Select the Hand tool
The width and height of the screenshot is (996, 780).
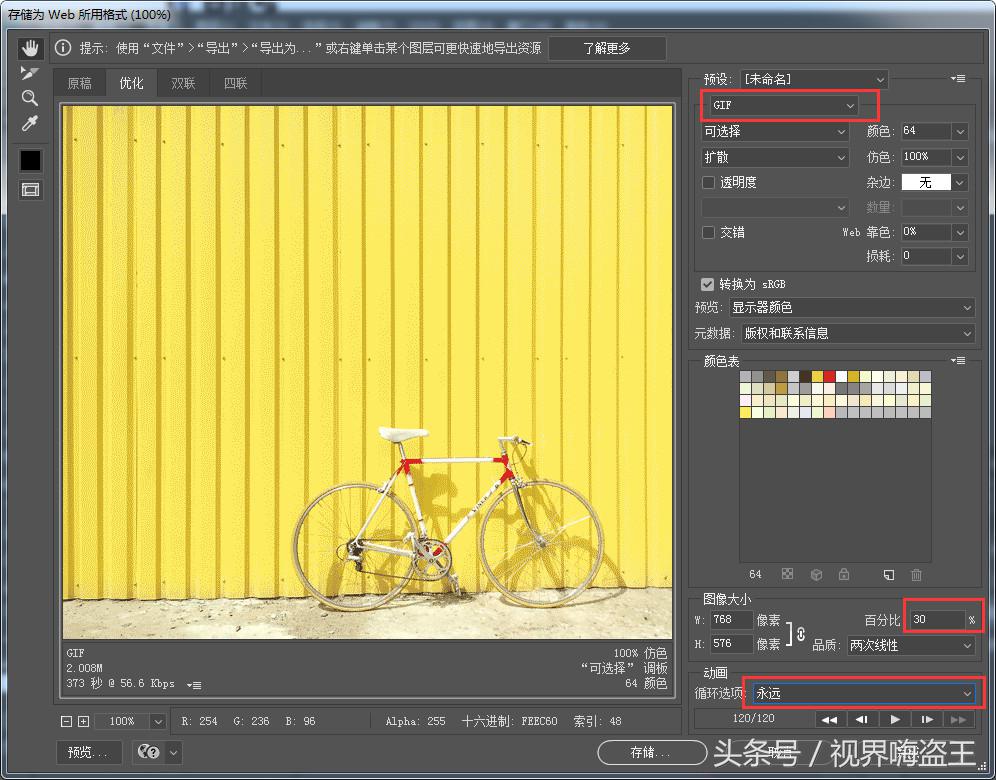30,46
